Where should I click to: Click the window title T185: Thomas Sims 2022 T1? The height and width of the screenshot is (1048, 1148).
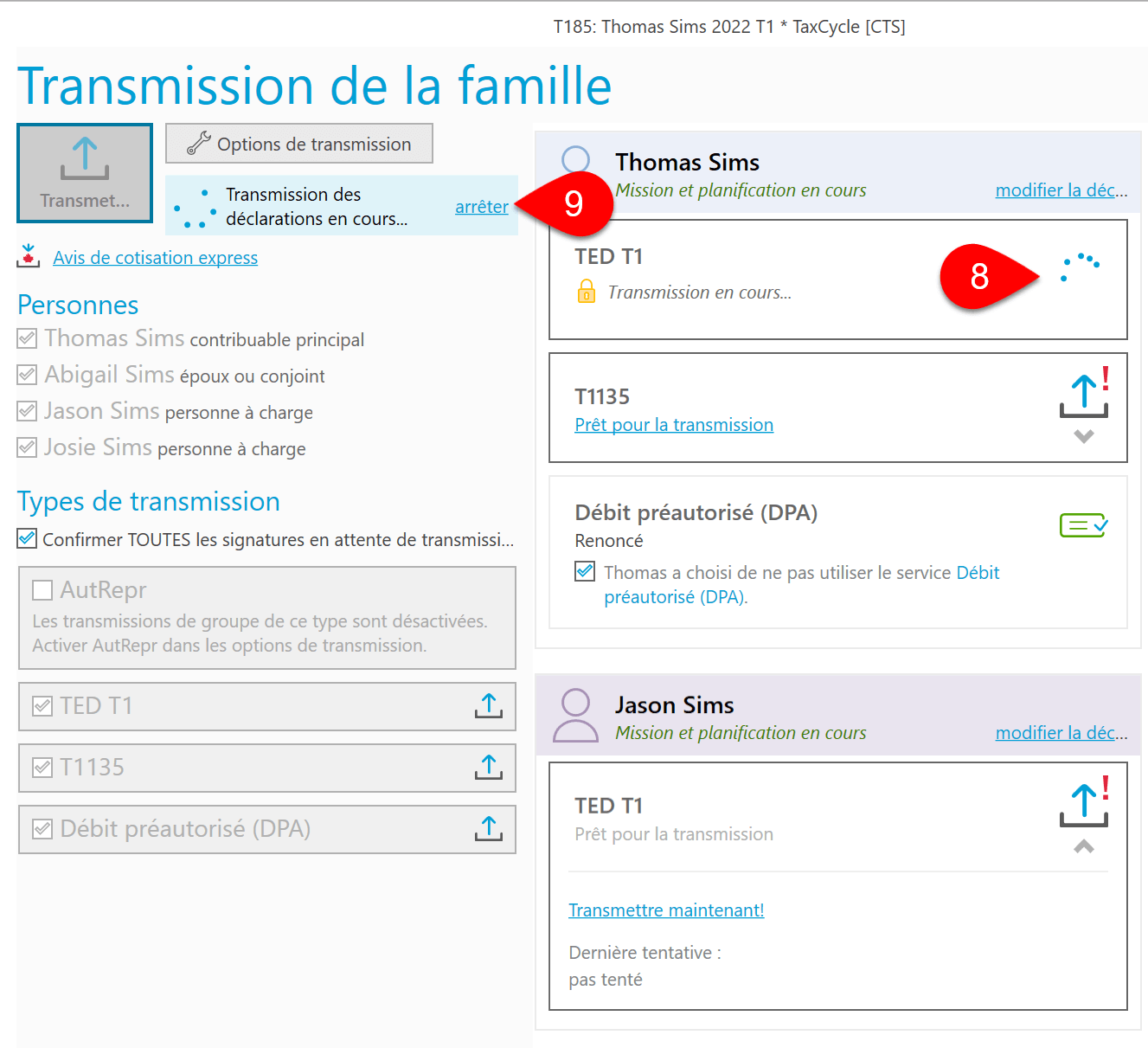point(729,27)
